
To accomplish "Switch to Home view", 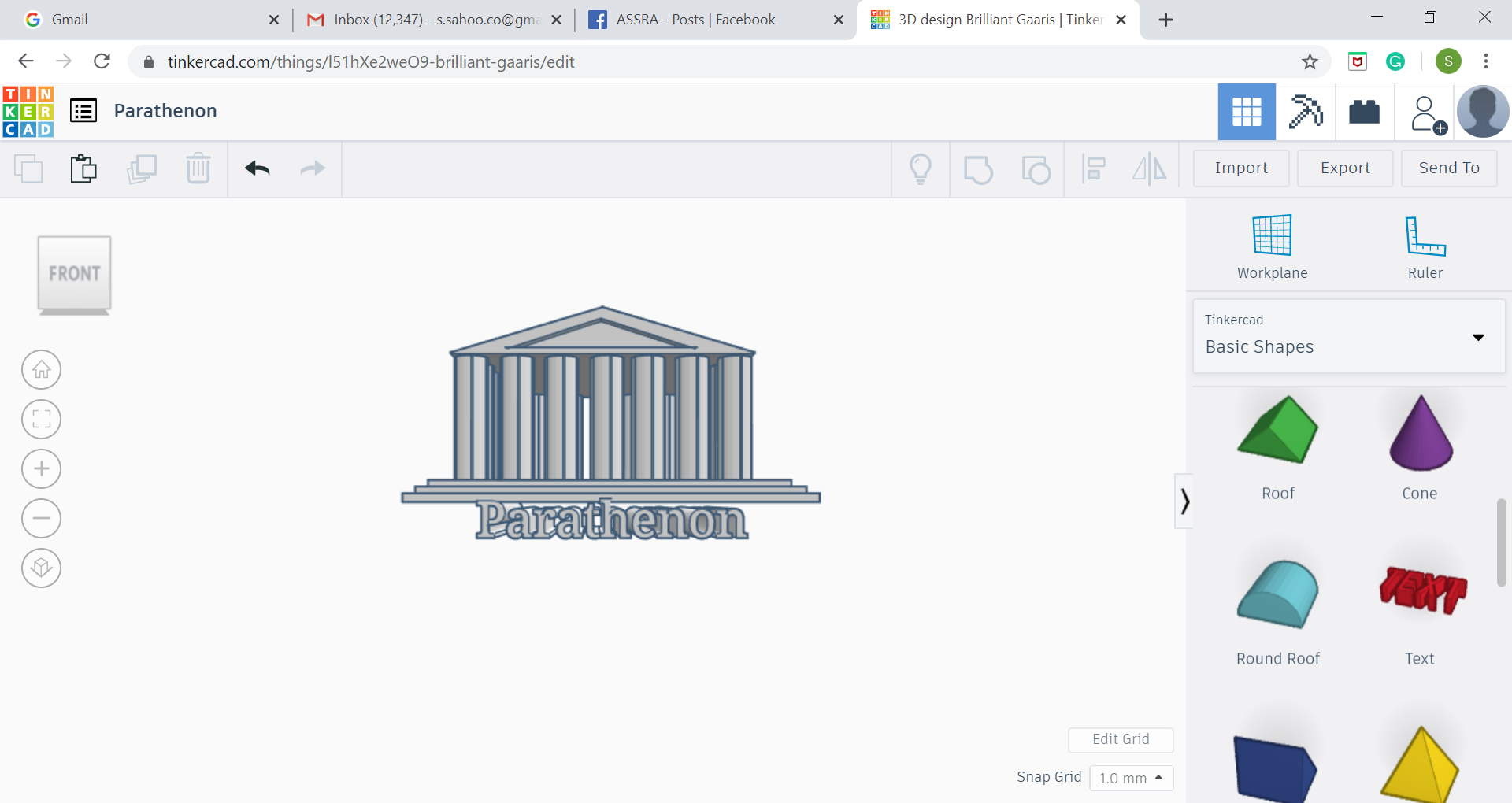I will click(x=41, y=369).
